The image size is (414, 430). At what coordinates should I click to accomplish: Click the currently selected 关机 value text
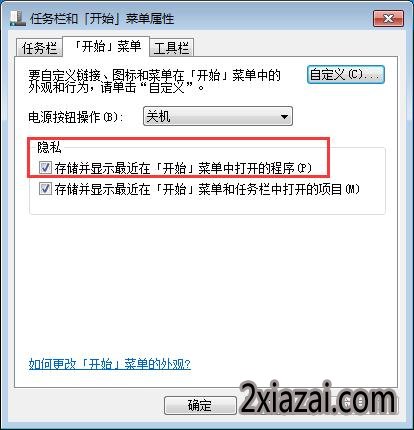pos(158,116)
